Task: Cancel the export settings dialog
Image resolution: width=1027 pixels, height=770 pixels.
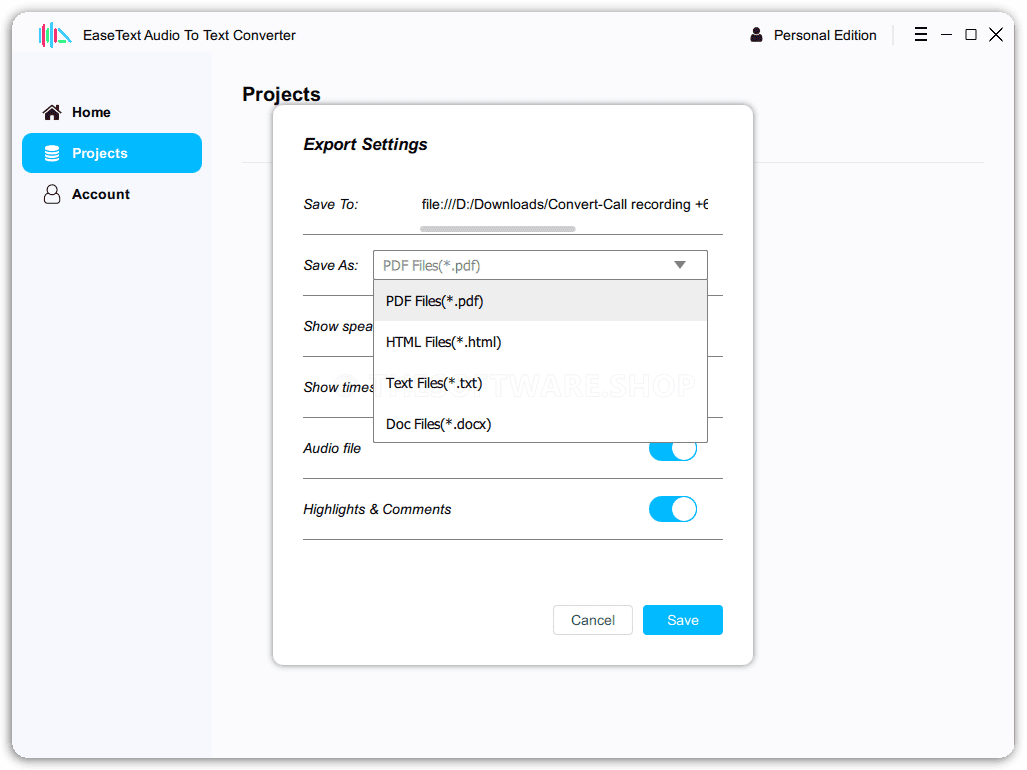Action: coord(593,620)
